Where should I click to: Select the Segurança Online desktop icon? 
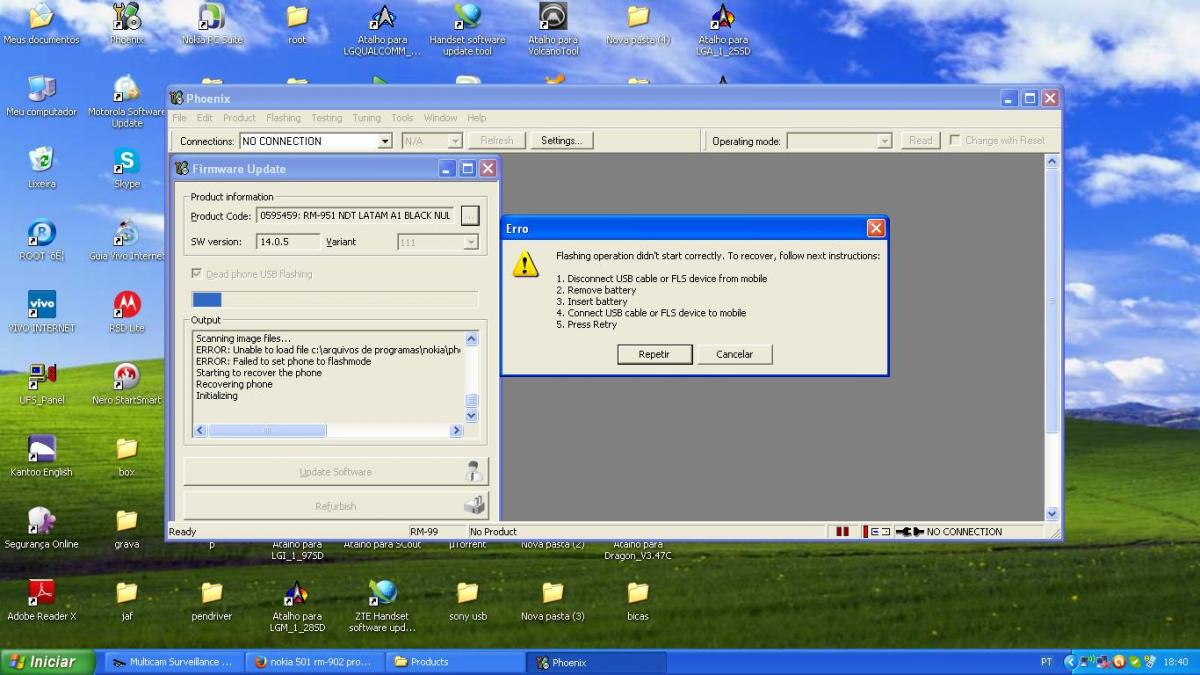click(42, 528)
